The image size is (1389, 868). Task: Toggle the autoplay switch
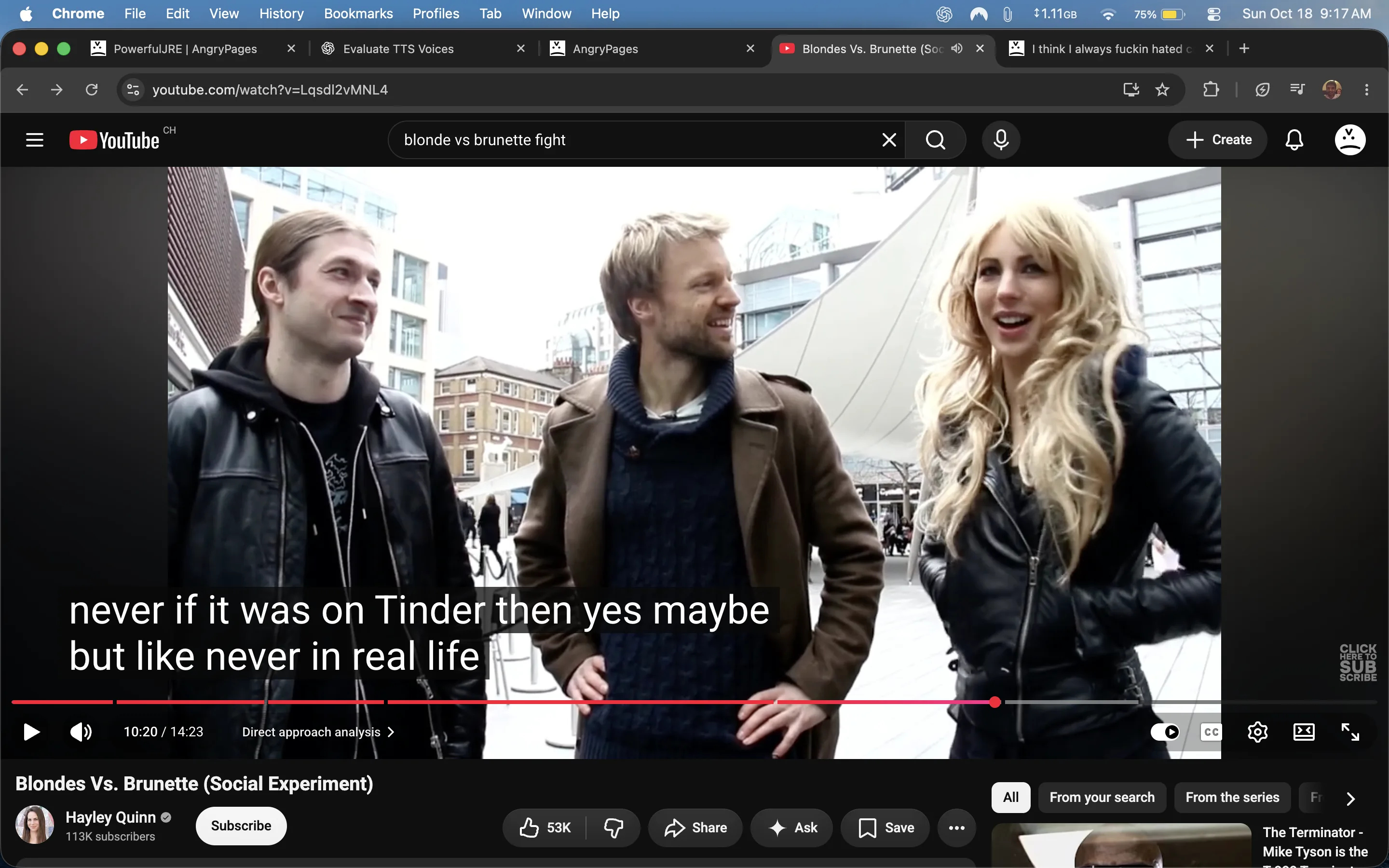1165,732
